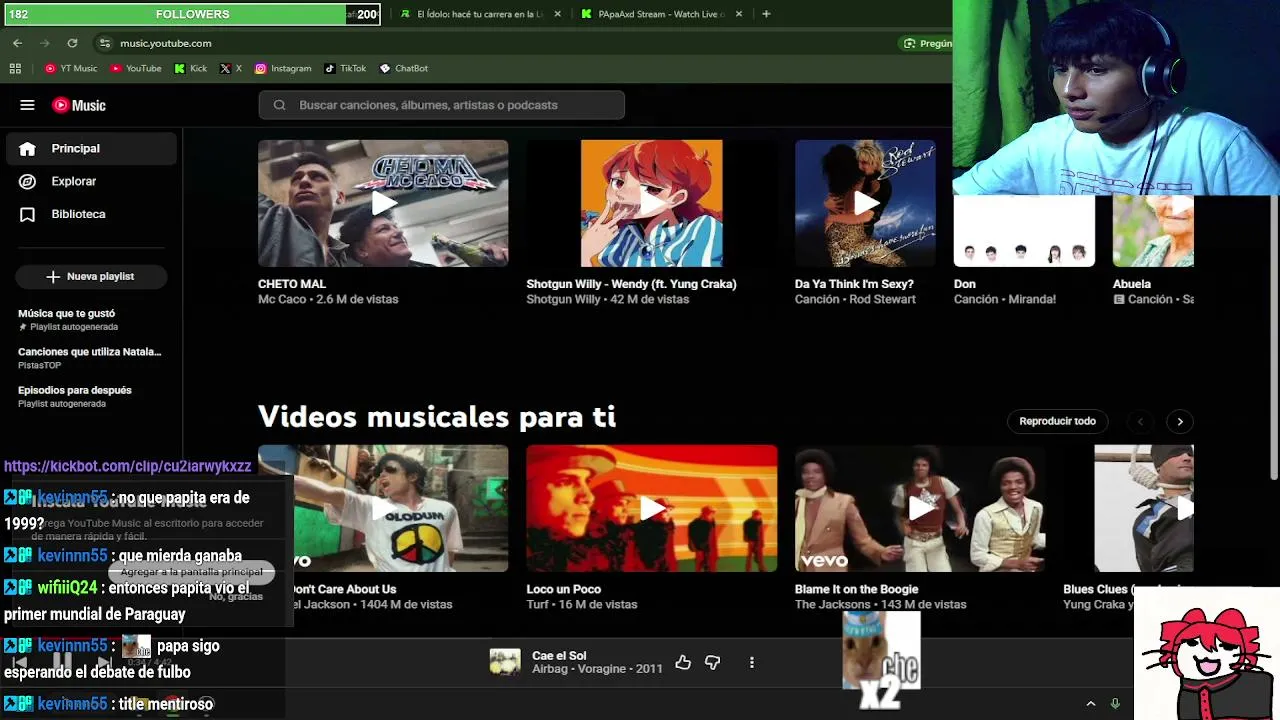Reload the music.youtube.com page
Screen dimensions: 1280x720
click(72, 43)
